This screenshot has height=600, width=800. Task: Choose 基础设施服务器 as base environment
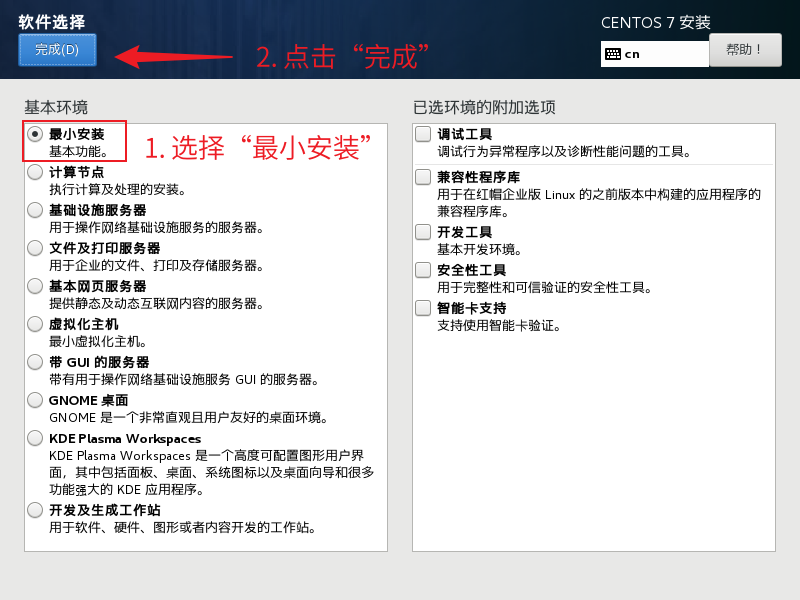[x=35, y=210]
